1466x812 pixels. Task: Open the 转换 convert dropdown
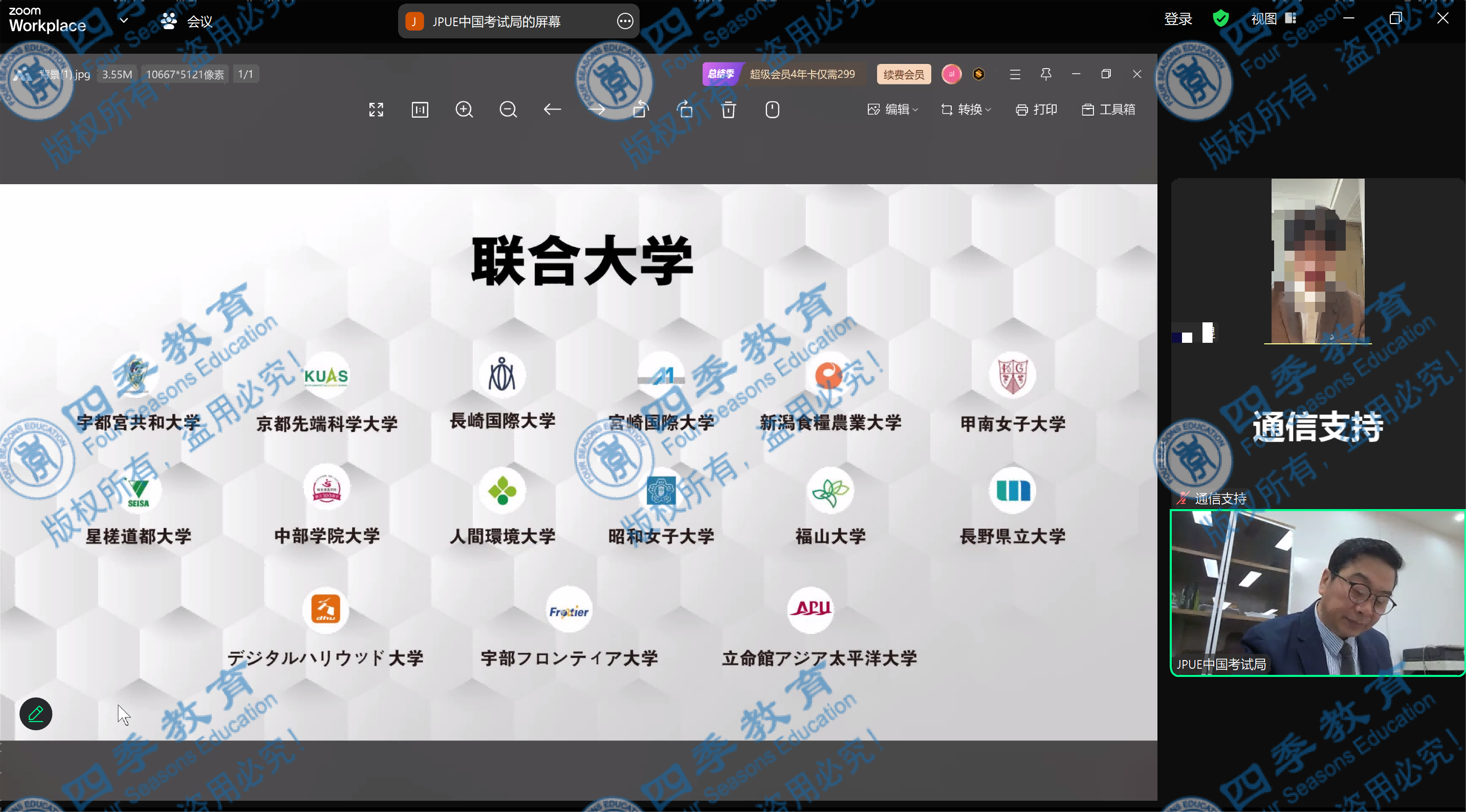(966, 109)
